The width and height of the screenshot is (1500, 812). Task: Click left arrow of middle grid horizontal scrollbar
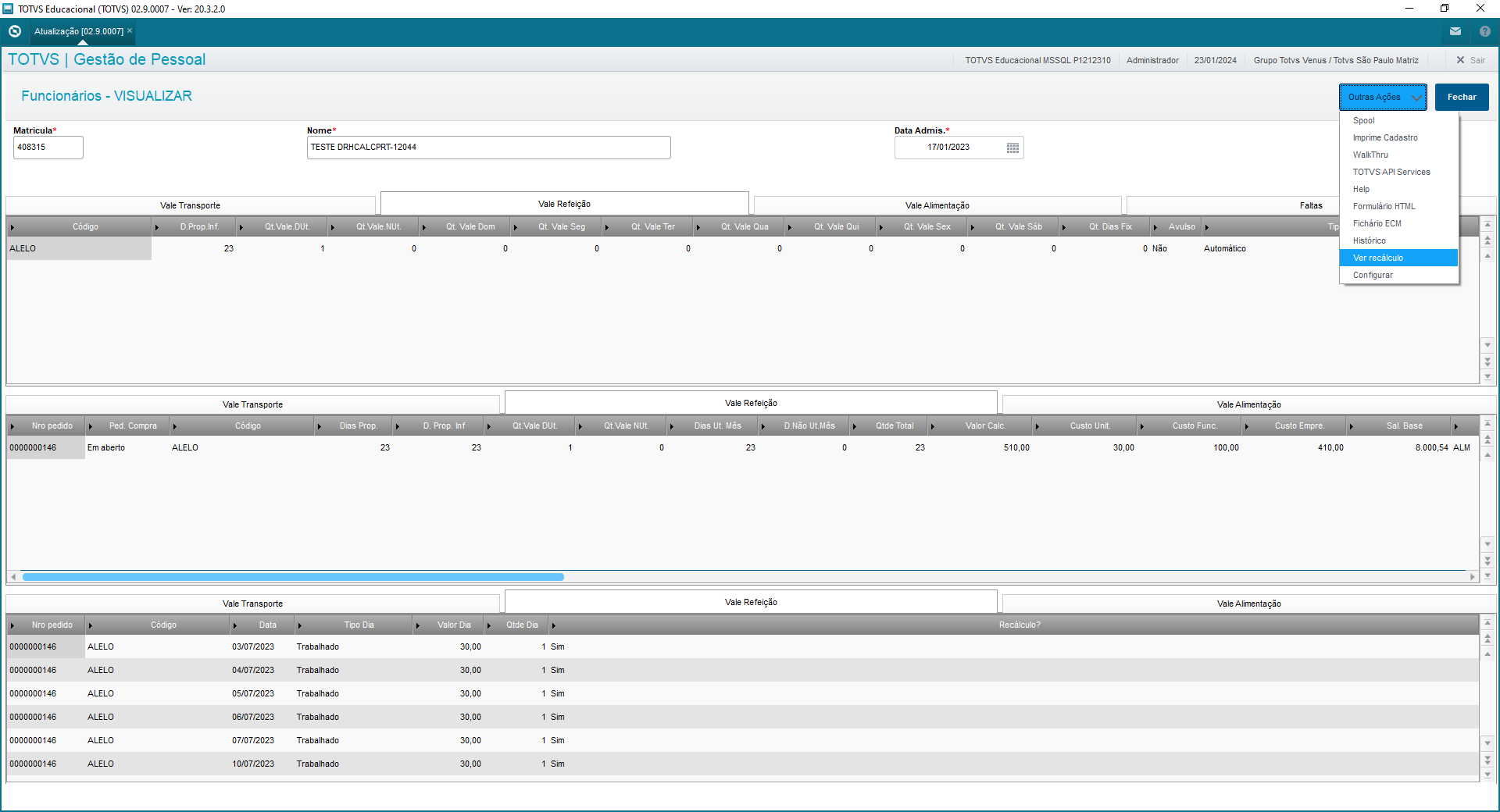click(x=13, y=577)
